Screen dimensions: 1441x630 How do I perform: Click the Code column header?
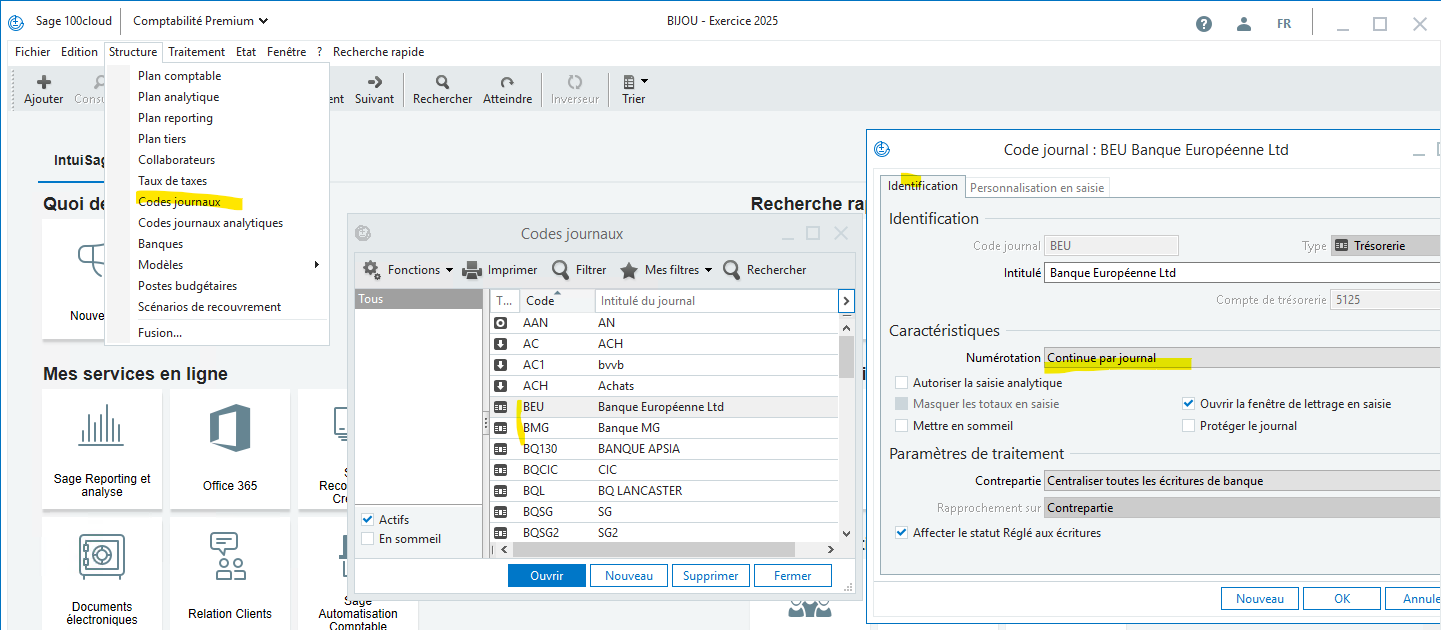pos(557,300)
